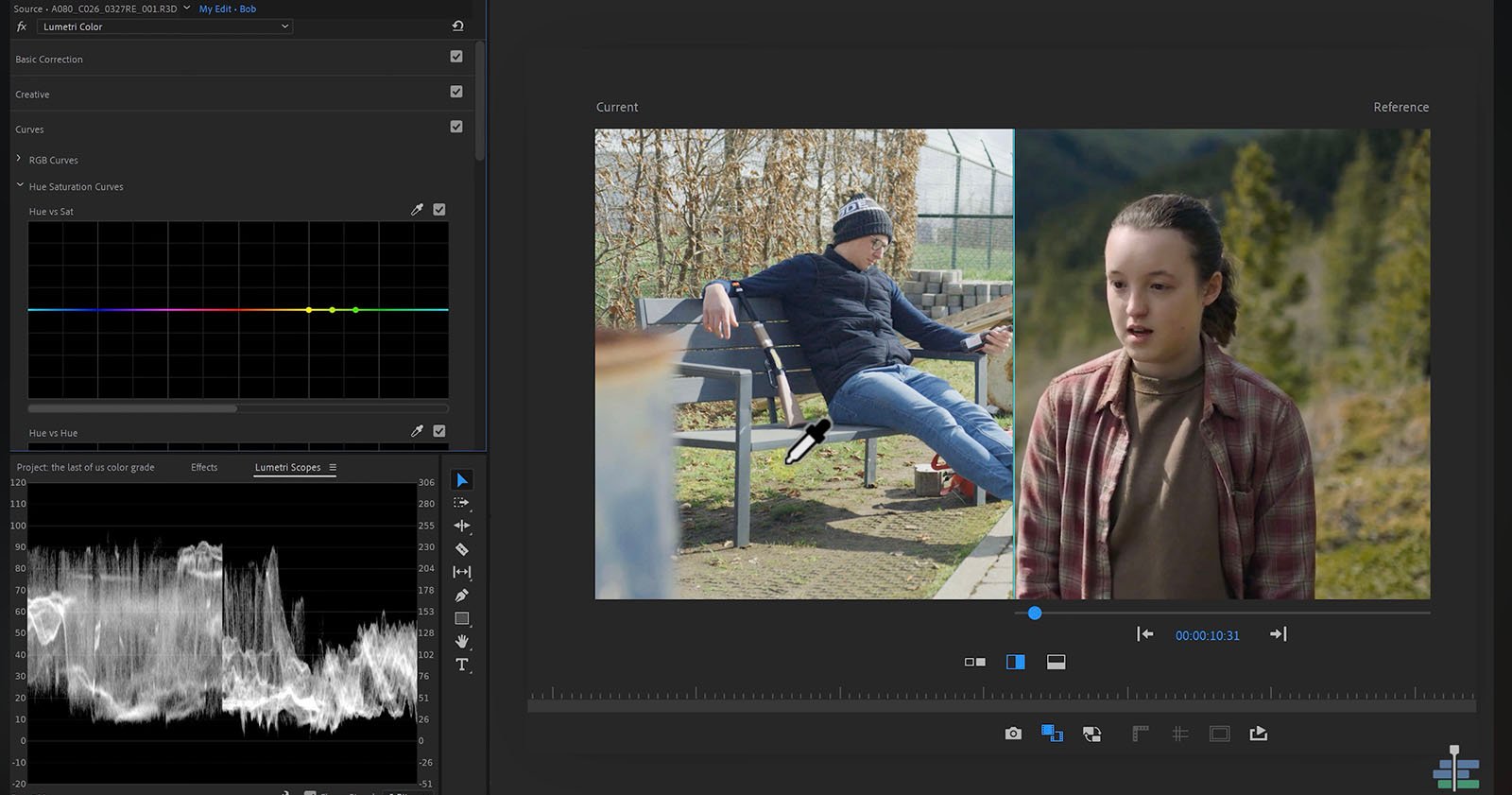Switch to side-by-side comparison layout
Viewport: 1512px width, 795px height.
coord(974,662)
